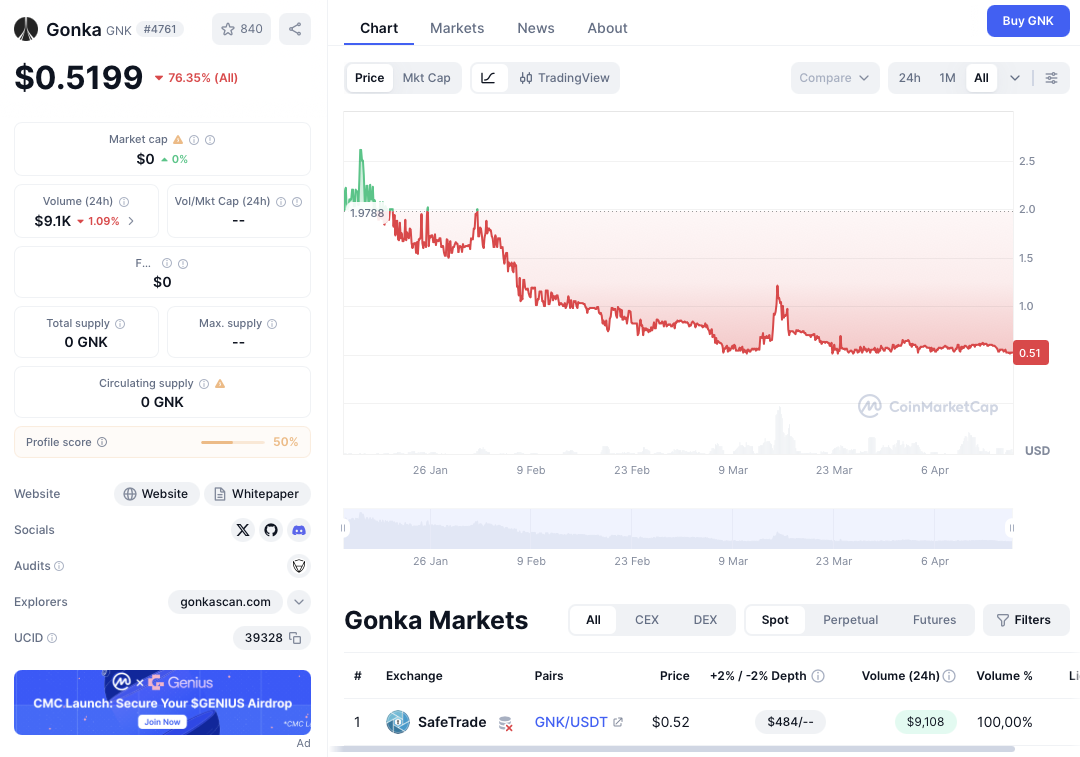This screenshot has width=1080, height=757.
Task: Open the X (Twitter) social link
Action: pos(243,530)
